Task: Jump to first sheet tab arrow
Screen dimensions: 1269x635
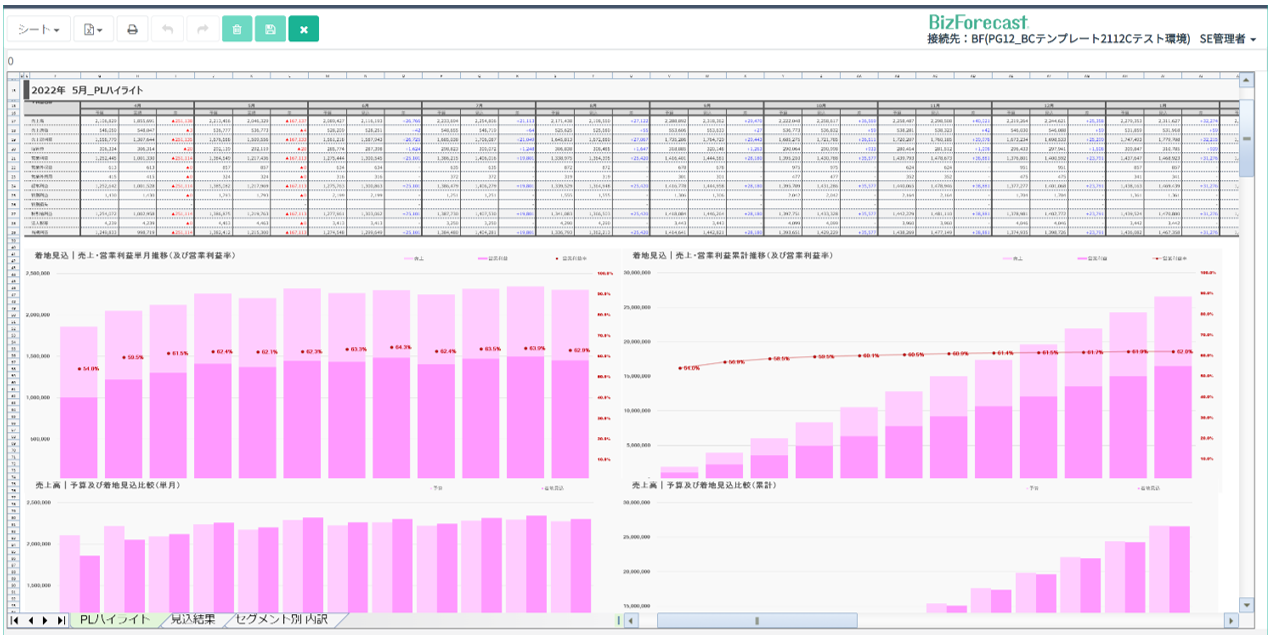Action: 15,621
